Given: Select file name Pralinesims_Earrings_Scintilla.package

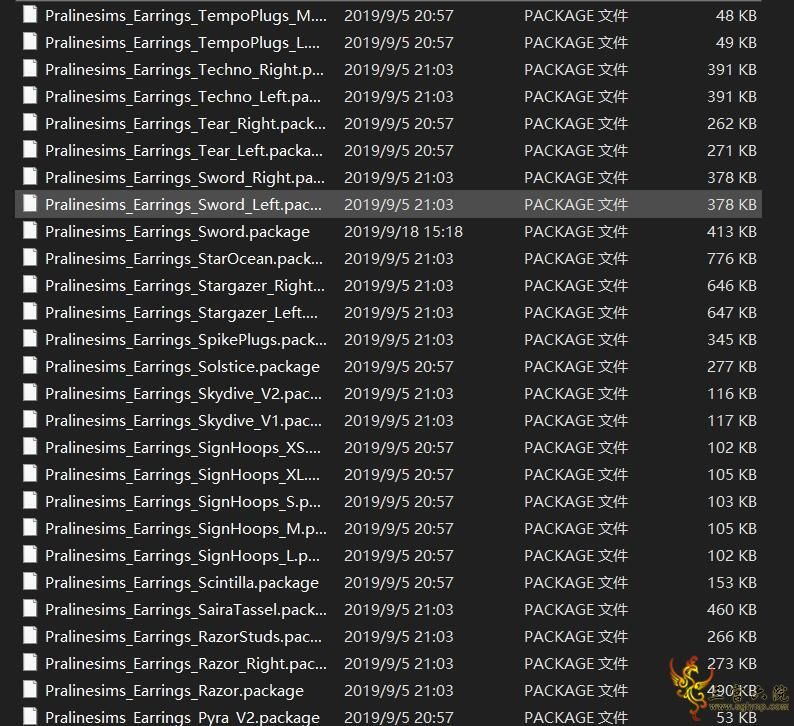Looking at the screenshot, I should (x=182, y=583).
